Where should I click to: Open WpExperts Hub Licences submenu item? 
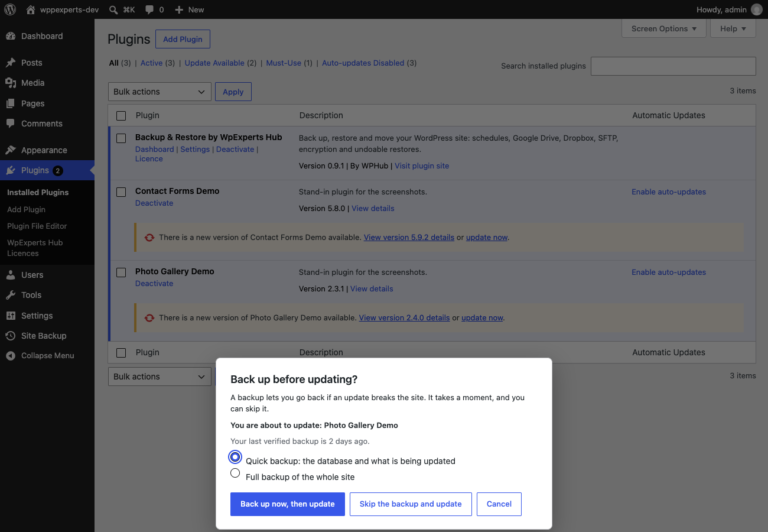click(x=35, y=248)
